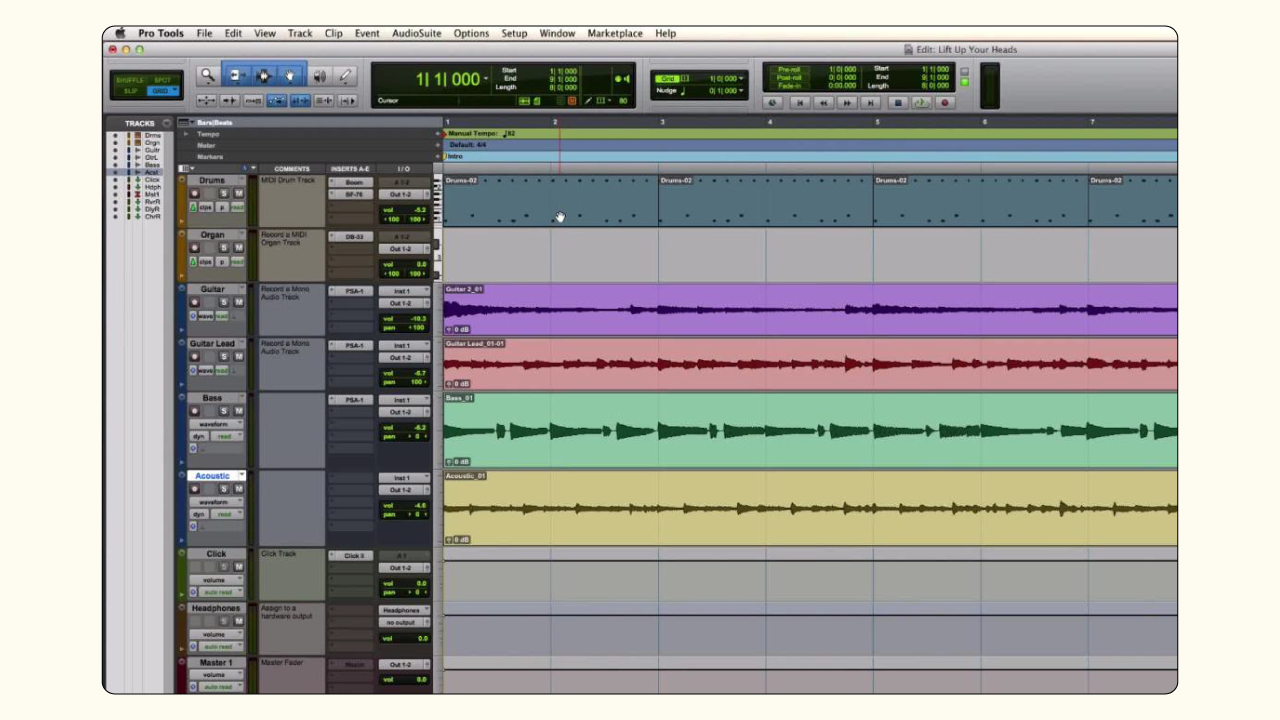Enable Shuffle edit mode
The image size is (1280, 720).
(130, 80)
